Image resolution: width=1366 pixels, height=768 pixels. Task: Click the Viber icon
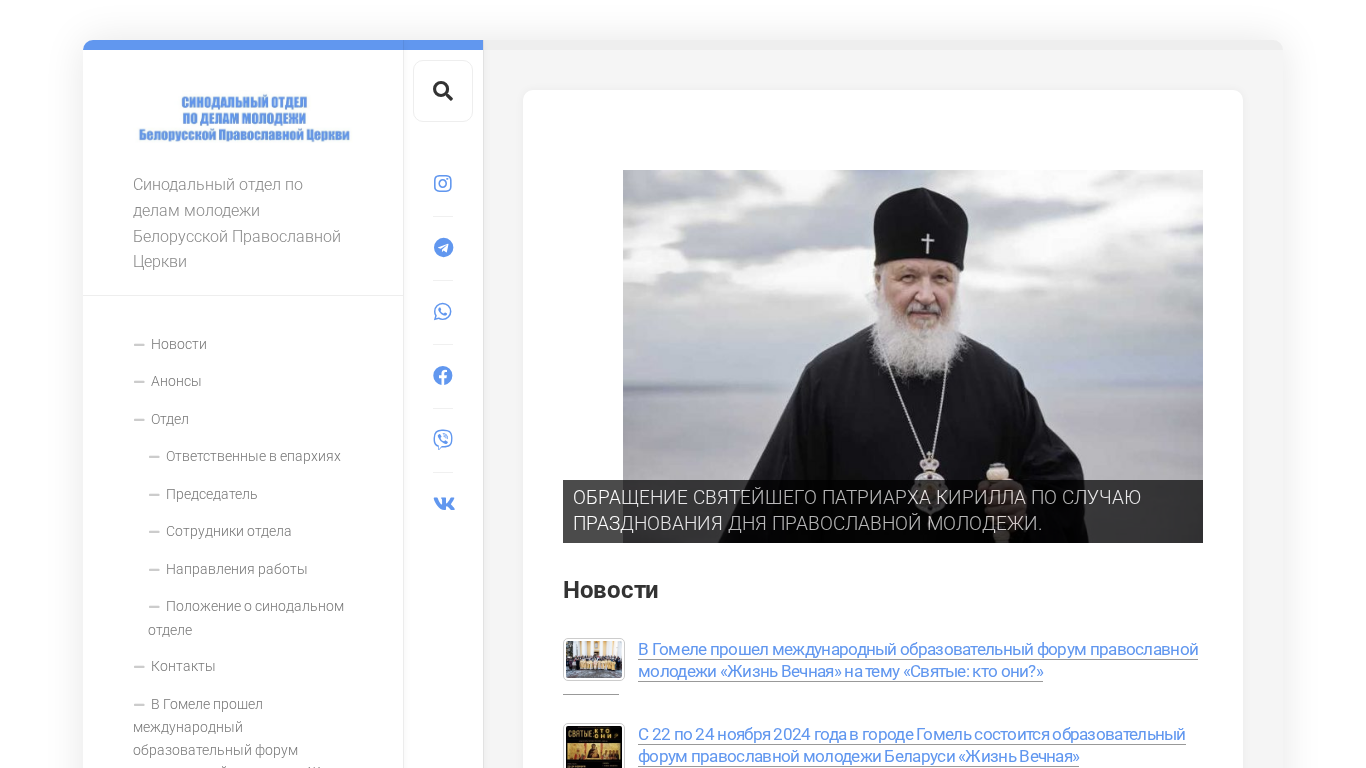coord(443,440)
